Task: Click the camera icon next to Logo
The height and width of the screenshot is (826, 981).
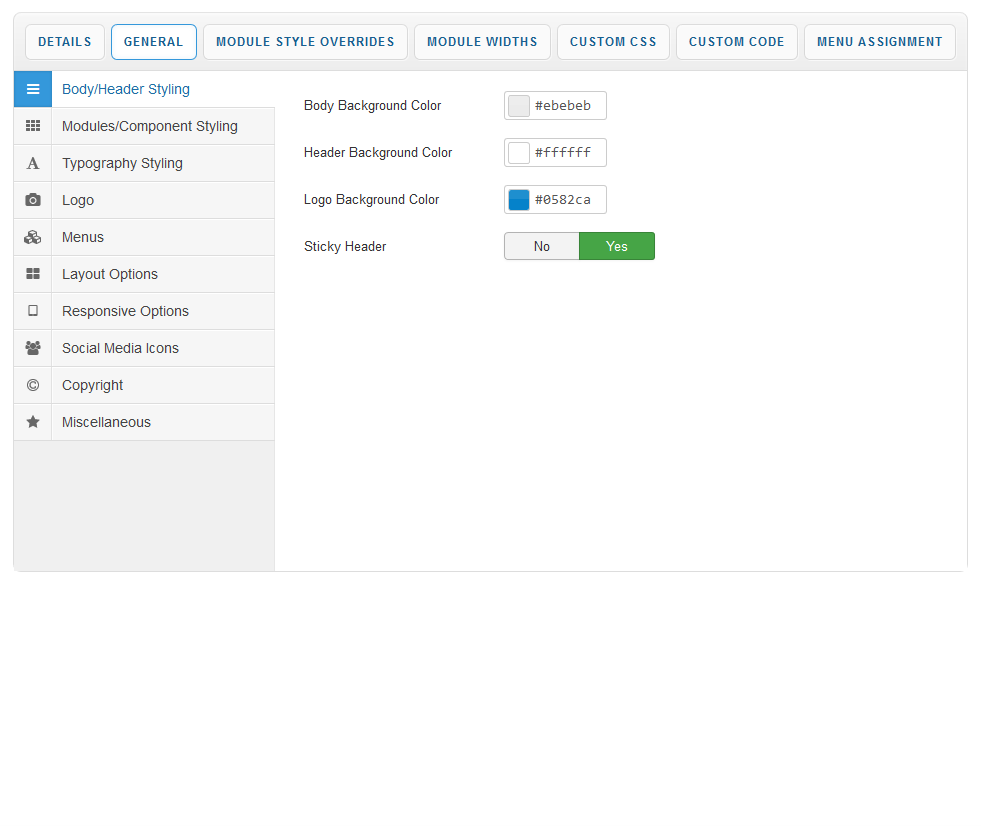Action: [33, 200]
